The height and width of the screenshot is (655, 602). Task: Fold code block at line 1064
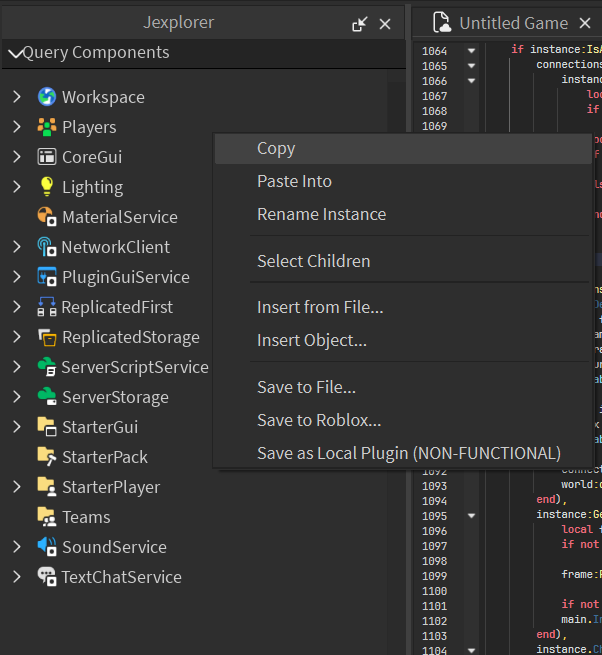[471, 51]
